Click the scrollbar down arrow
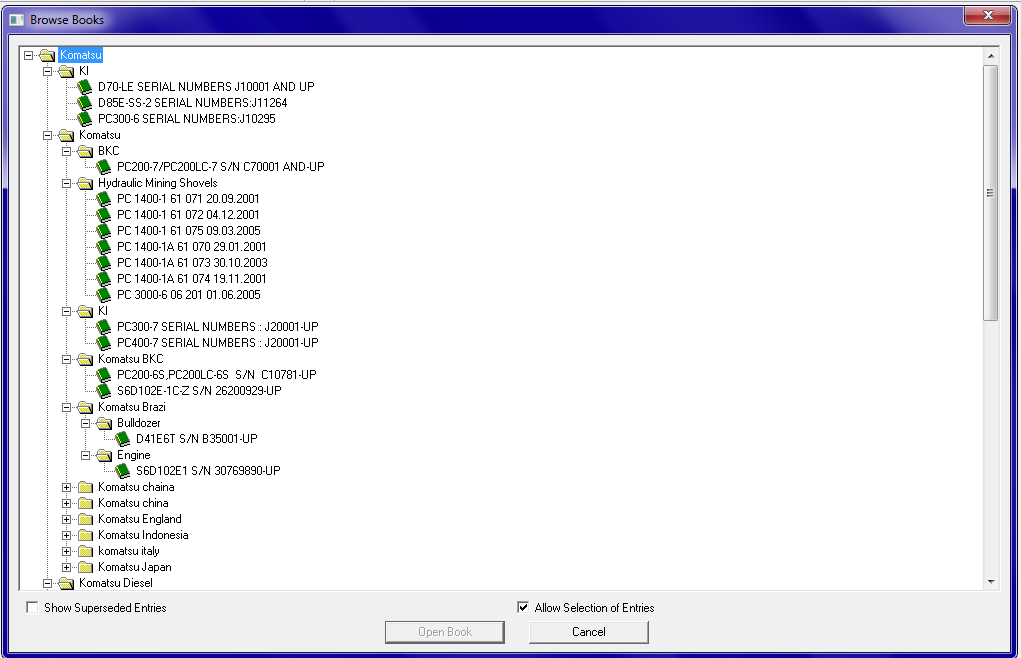 (991, 582)
